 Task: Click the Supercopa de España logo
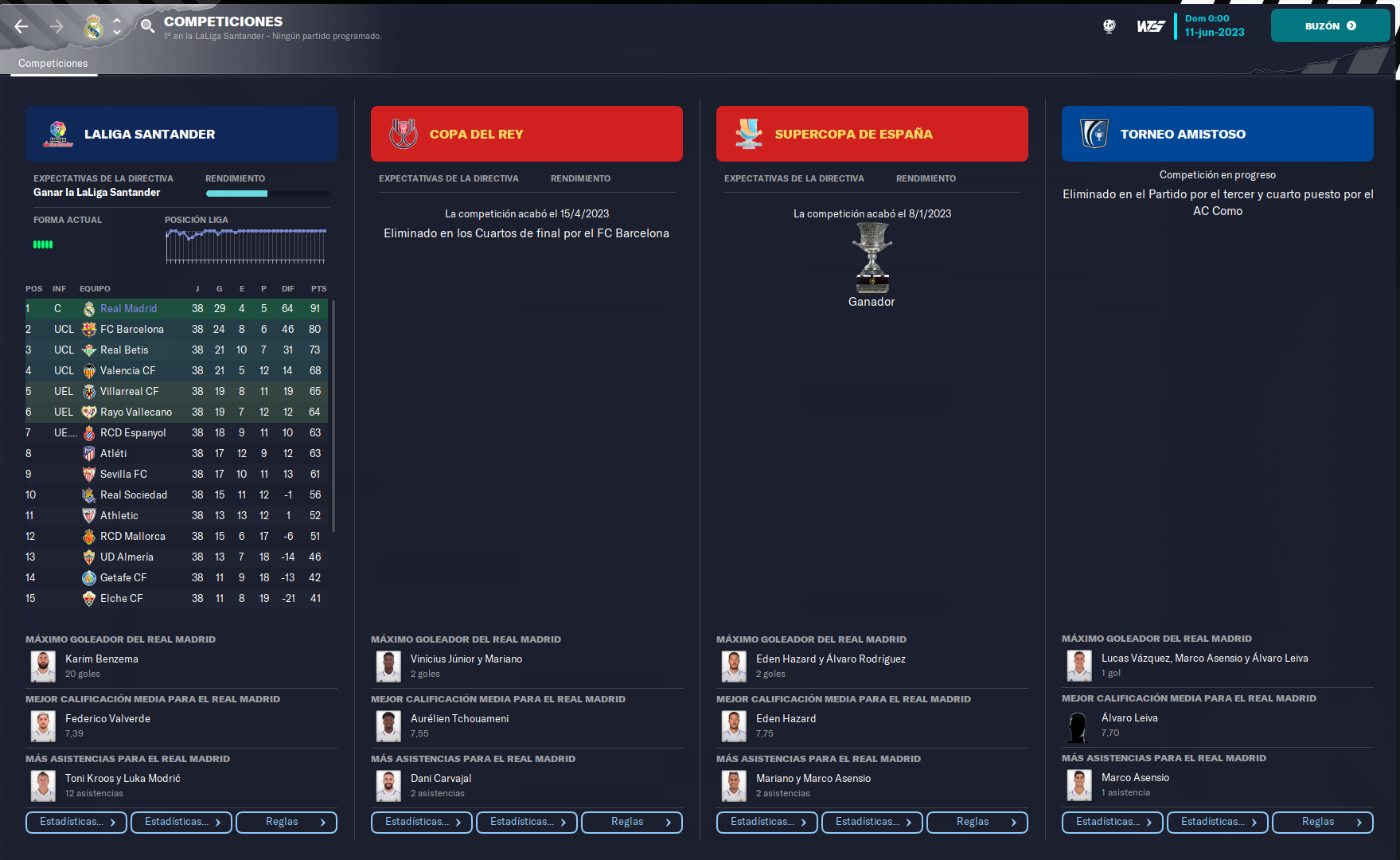(749, 134)
